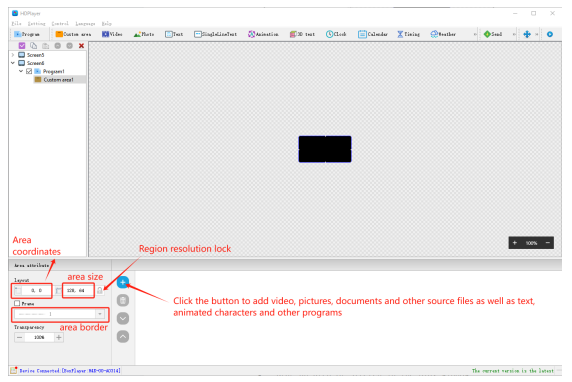Add a Text area

[174, 34]
